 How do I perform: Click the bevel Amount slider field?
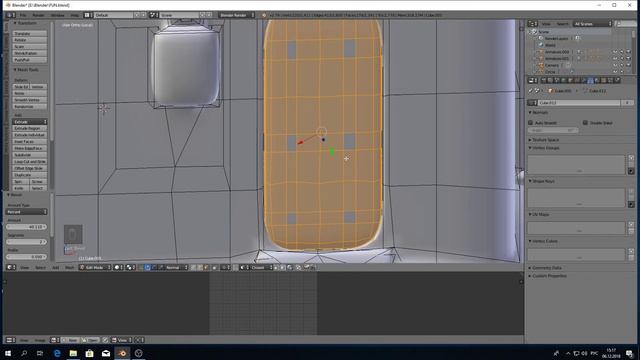(27, 227)
